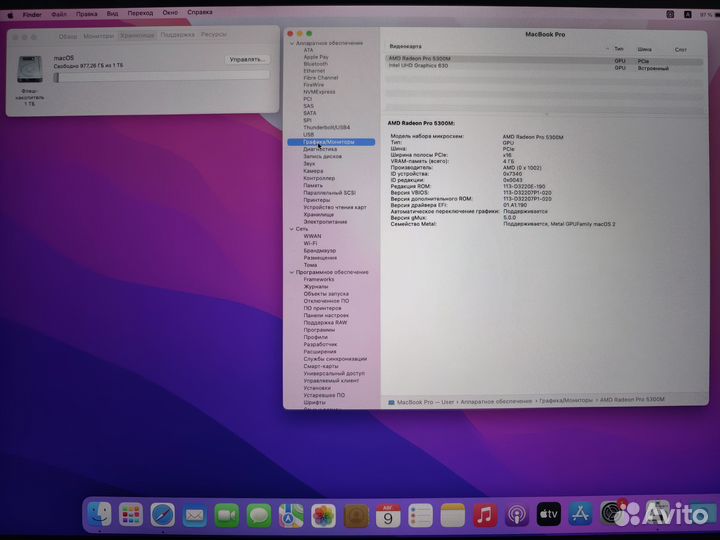Click the battery status in menu bar
Viewport: 720px width, 540px height.
coord(709,15)
